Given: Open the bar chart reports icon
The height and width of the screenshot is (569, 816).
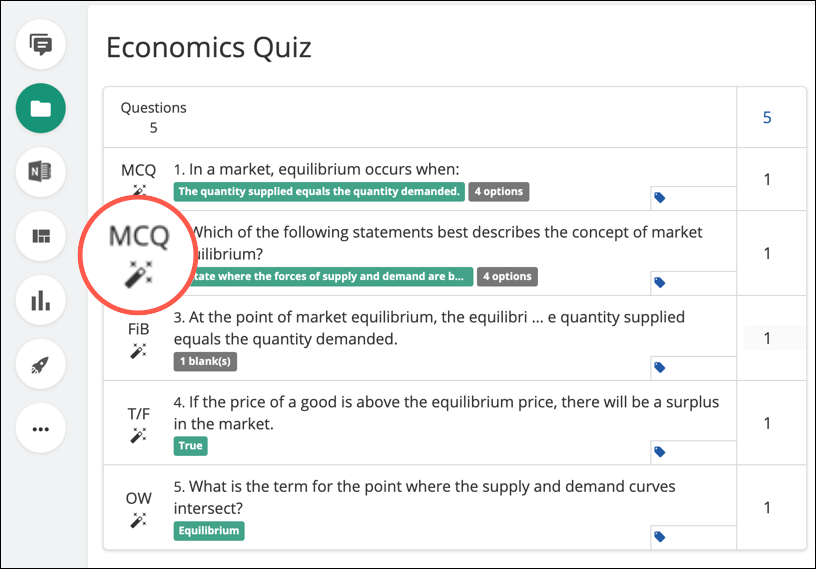Looking at the screenshot, I should point(41,300).
